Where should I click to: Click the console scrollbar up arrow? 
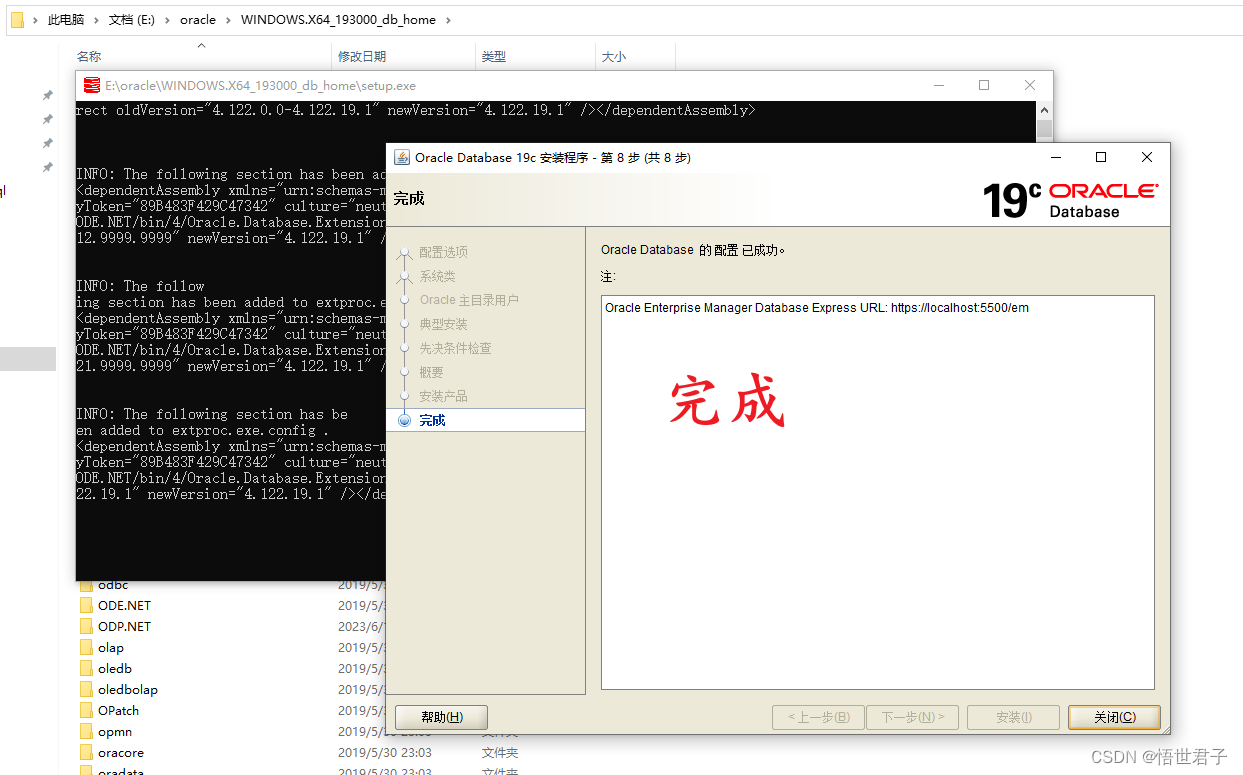pyautogui.click(x=1045, y=110)
